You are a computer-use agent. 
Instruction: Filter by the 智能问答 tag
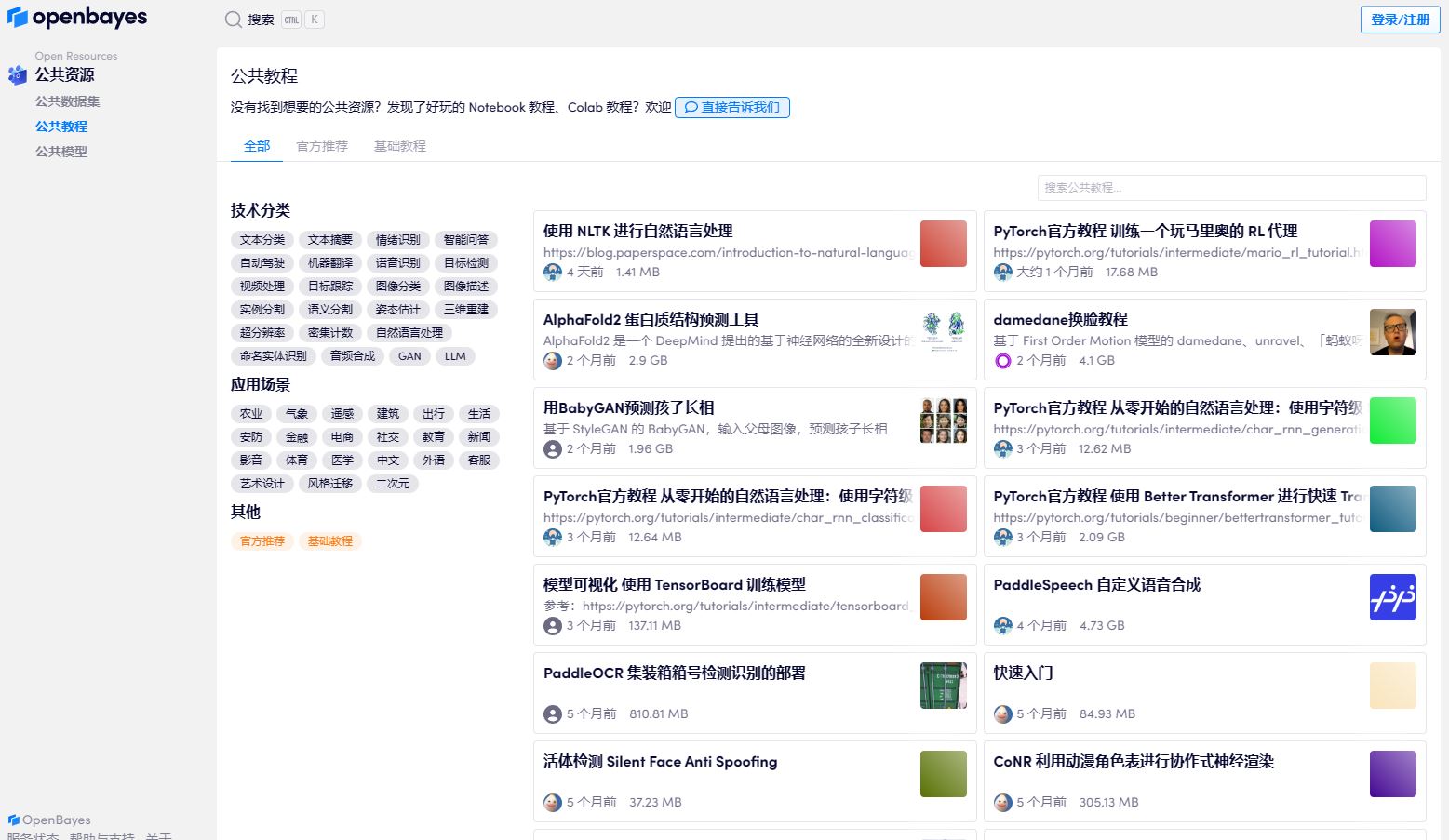tap(466, 240)
